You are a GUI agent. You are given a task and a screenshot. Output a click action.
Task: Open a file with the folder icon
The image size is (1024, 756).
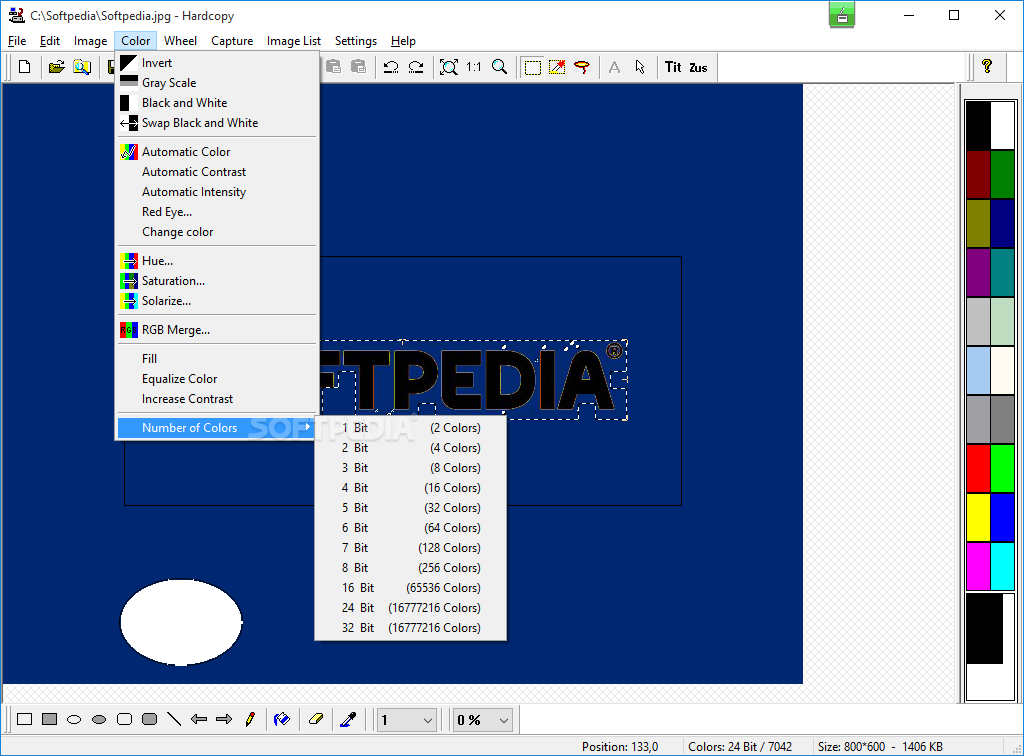tap(56, 67)
